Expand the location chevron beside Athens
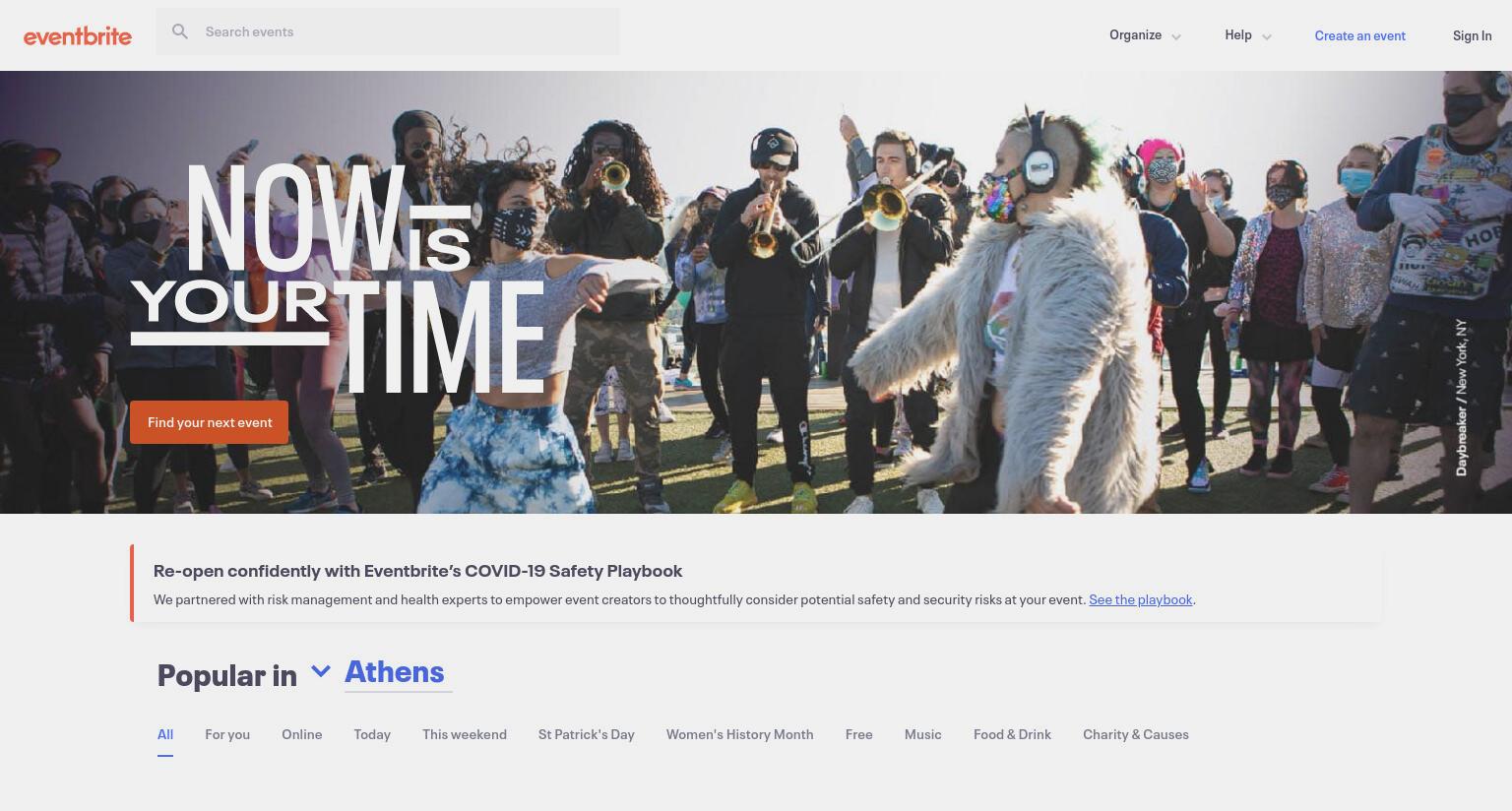Screen dimensions: 1512x811 click(x=320, y=671)
